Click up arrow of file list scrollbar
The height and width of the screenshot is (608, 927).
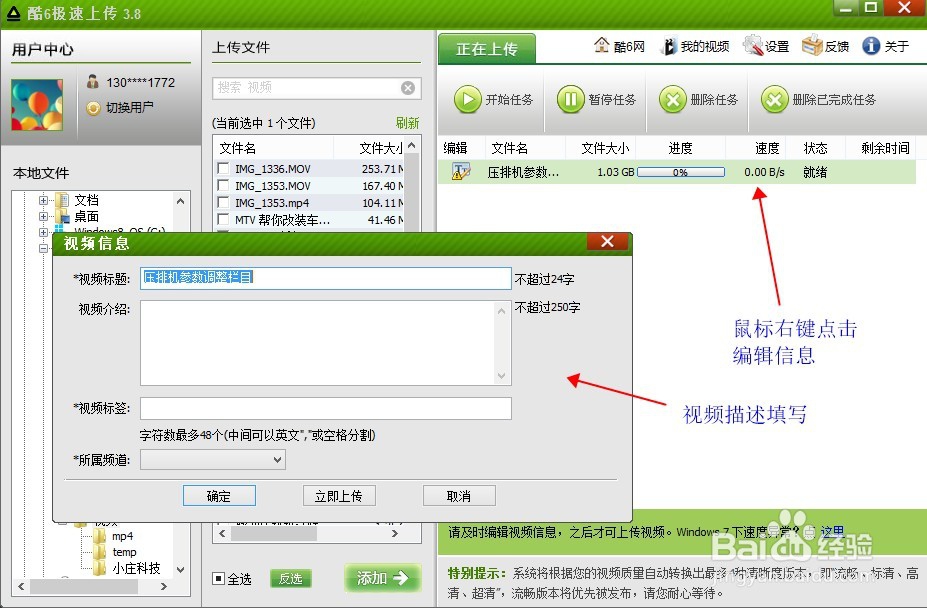click(411, 145)
